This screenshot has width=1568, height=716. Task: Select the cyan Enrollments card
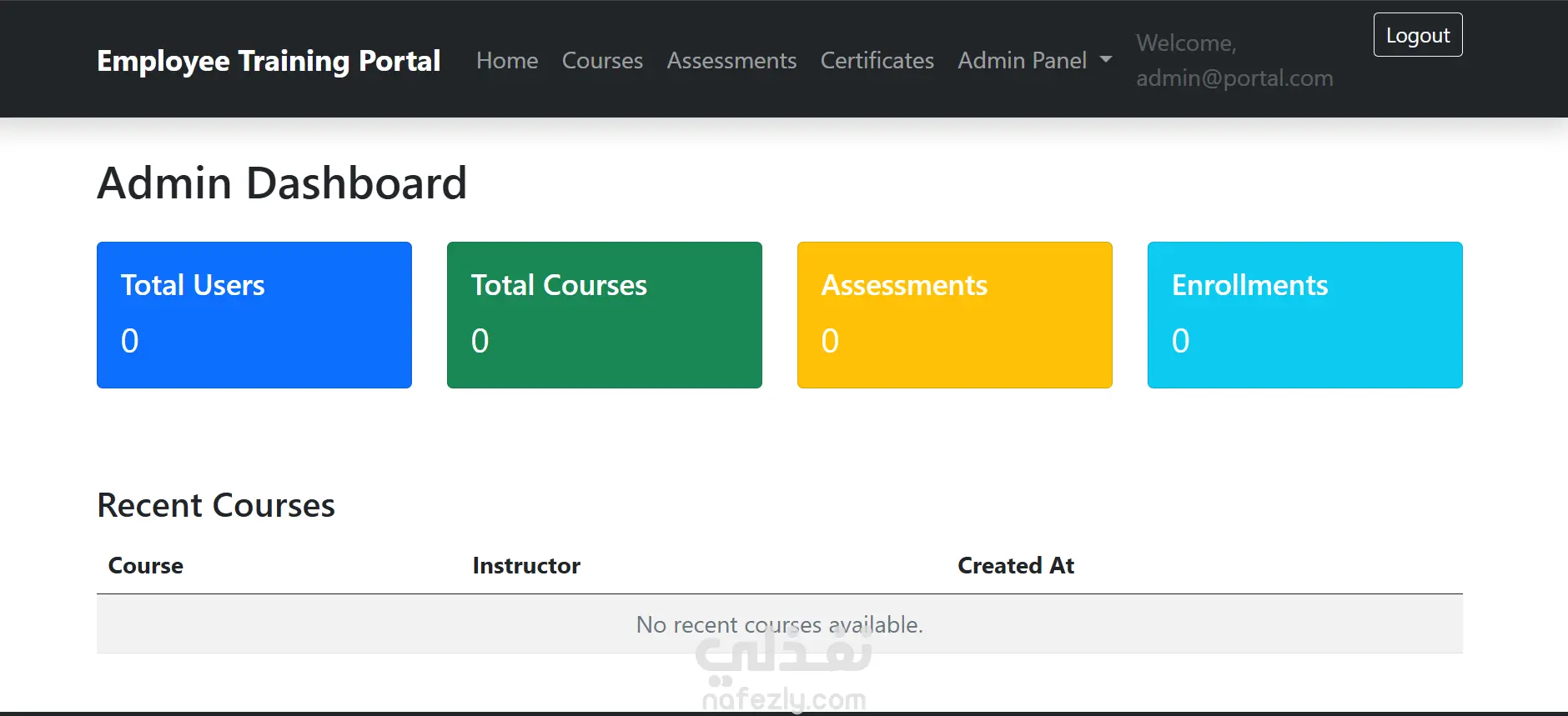tap(1305, 315)
